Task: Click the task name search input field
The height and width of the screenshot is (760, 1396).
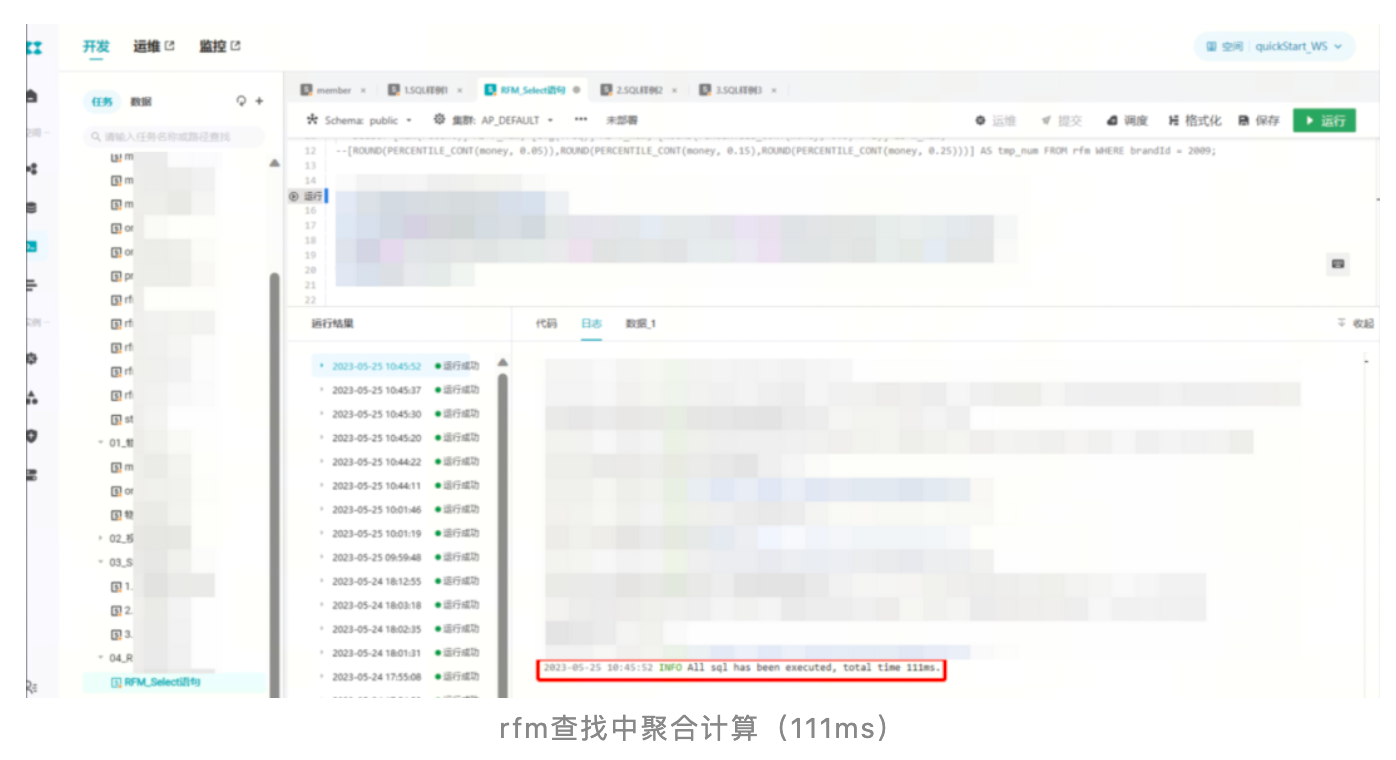Action: 175,136
